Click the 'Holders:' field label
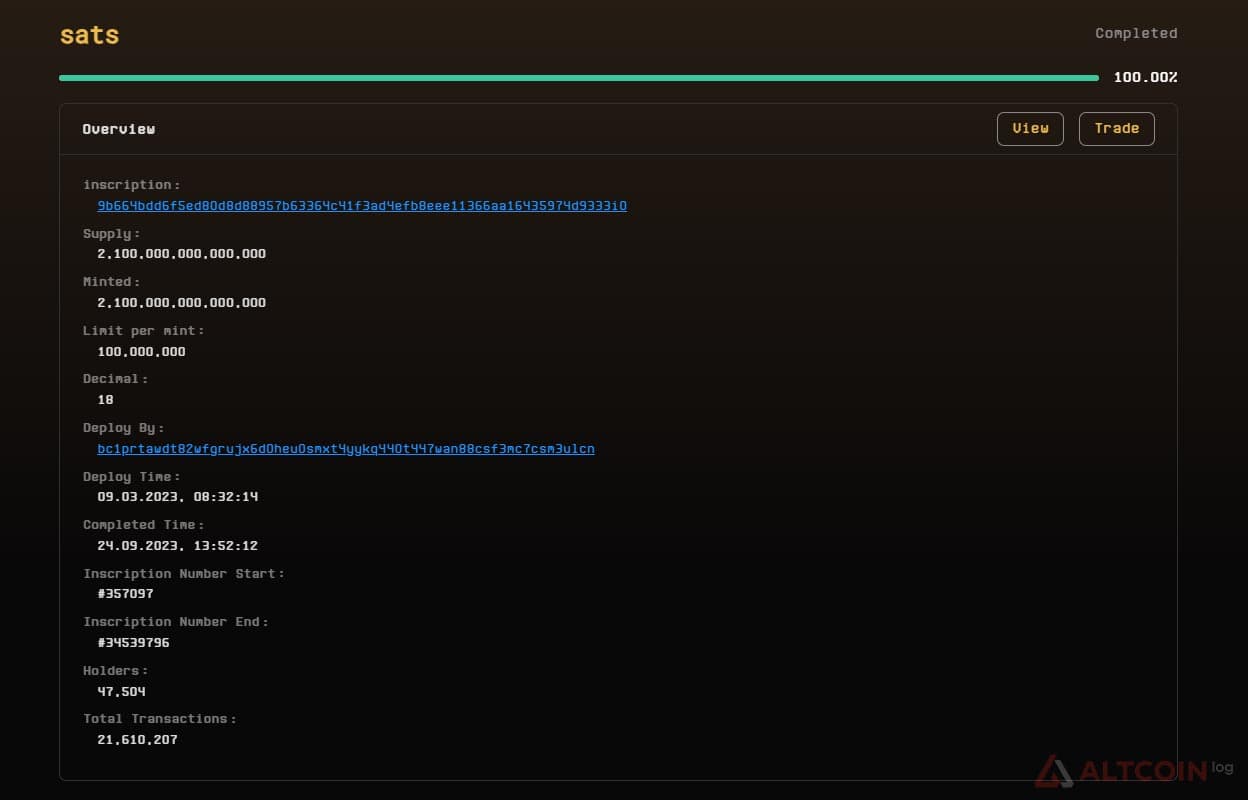The image size is (1248, 800). pyautogui.click(x=116, y=671)
